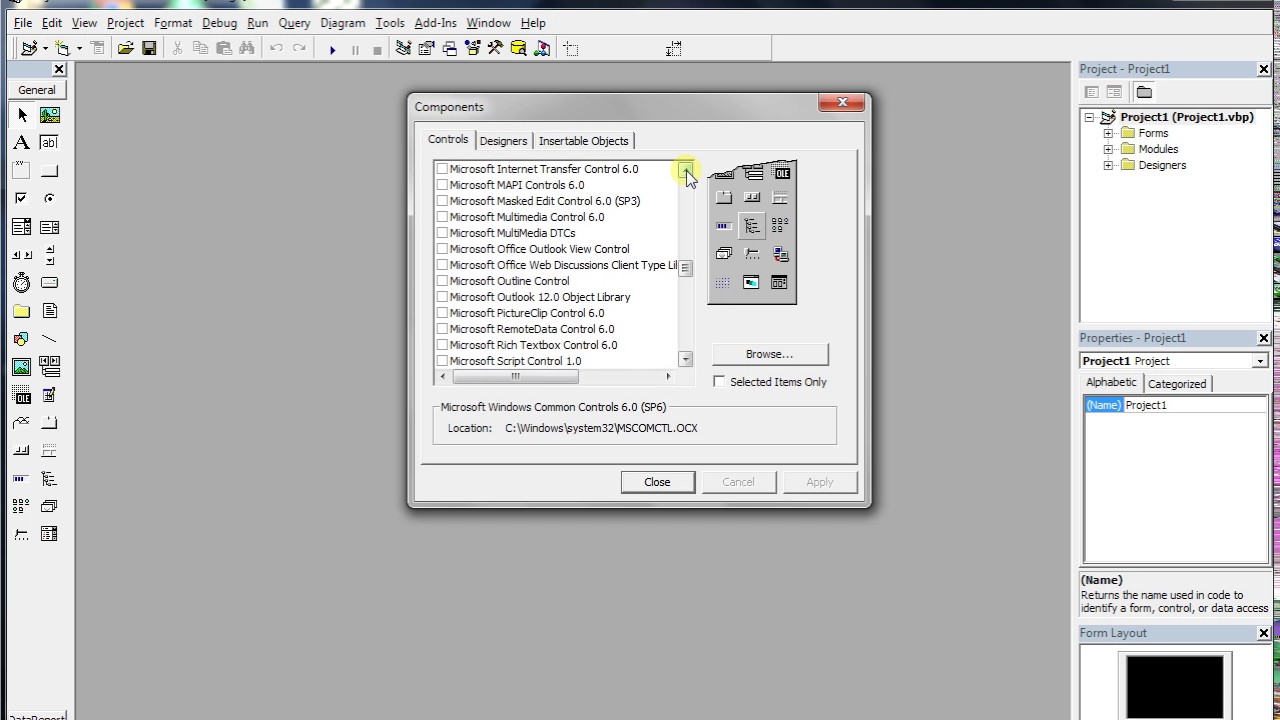1280x720 pixels.
Task: Click the Browse... button
Action: pyautogui.click(x=769, y=354)
